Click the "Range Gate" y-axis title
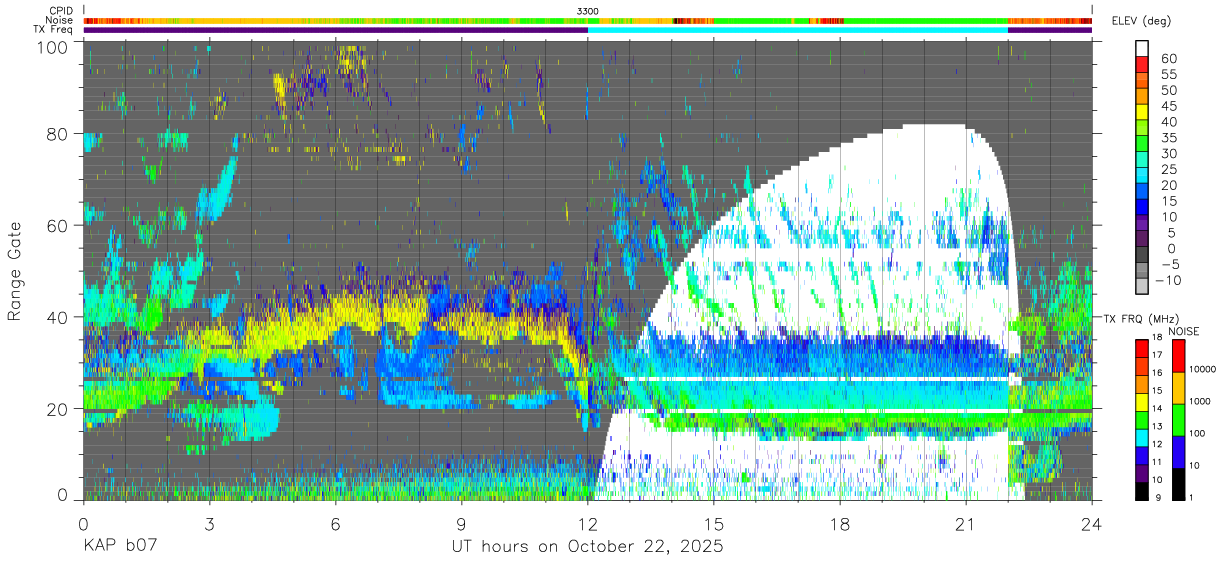1228x567 pixels. [15, 272]
